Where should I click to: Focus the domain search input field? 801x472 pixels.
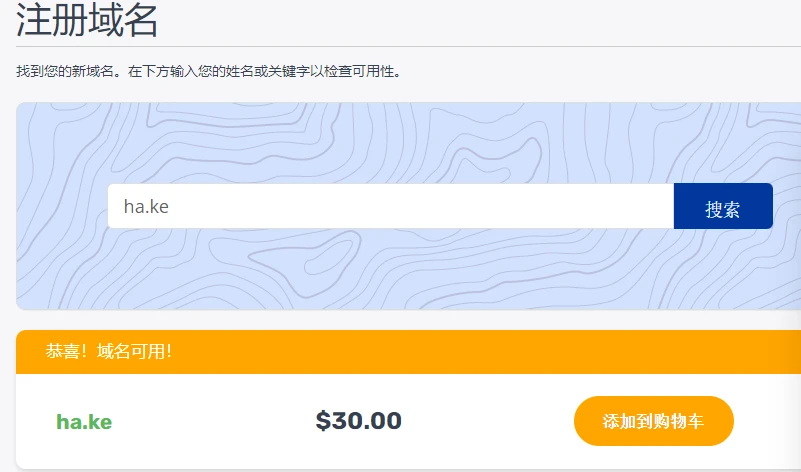[390, 207]
